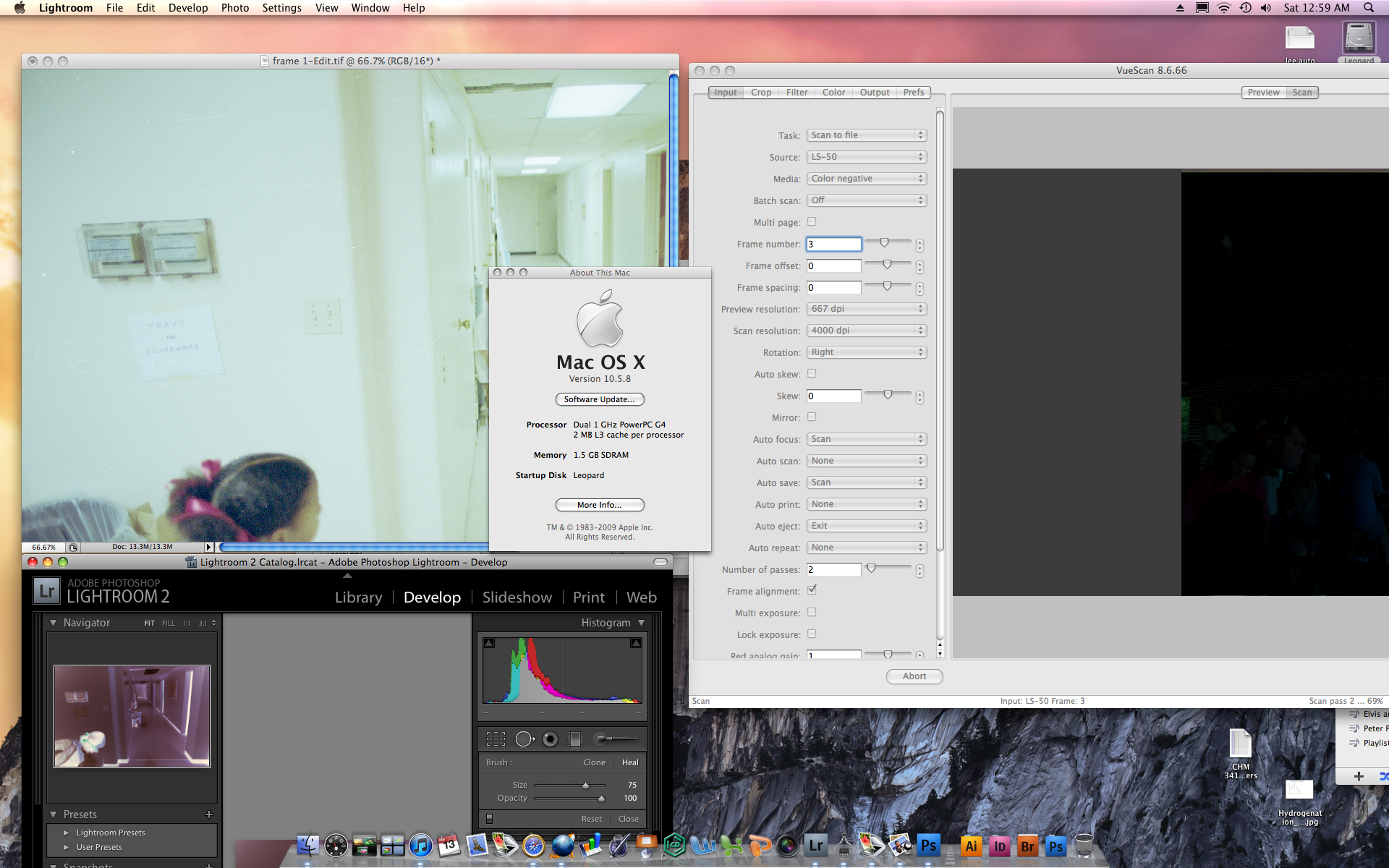The width and height of the screenshot is (1389, 868).
Task: Activate the Red Eye Correction tool
Action: (550, 739)
